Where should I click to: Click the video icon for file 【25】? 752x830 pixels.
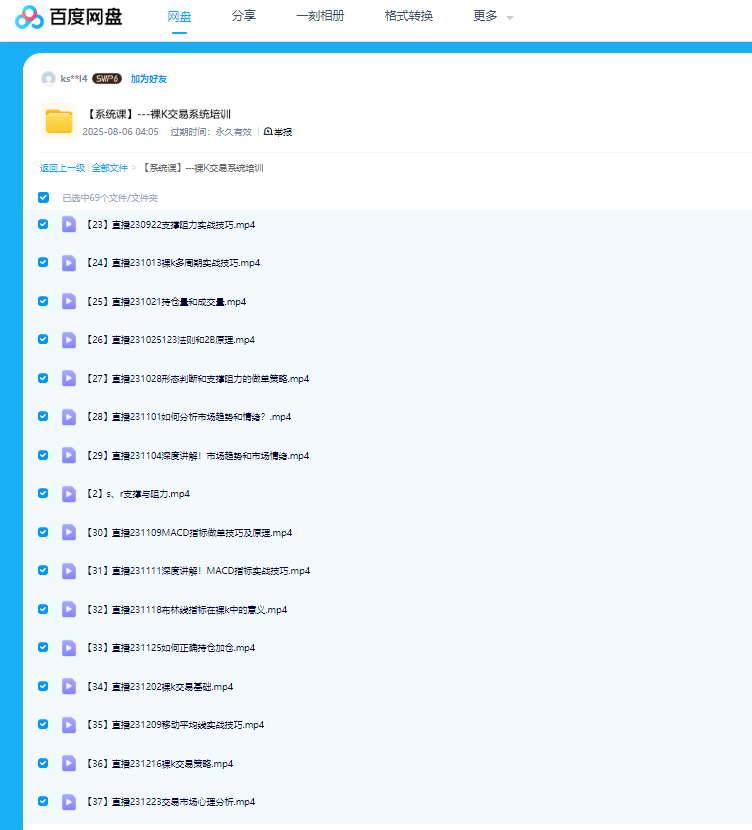click(x=69, y=301)
